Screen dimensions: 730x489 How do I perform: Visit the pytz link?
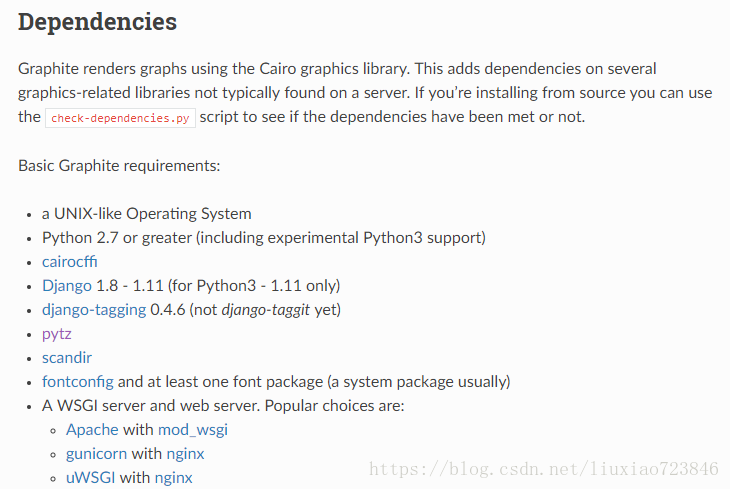(x=56, y=334)
